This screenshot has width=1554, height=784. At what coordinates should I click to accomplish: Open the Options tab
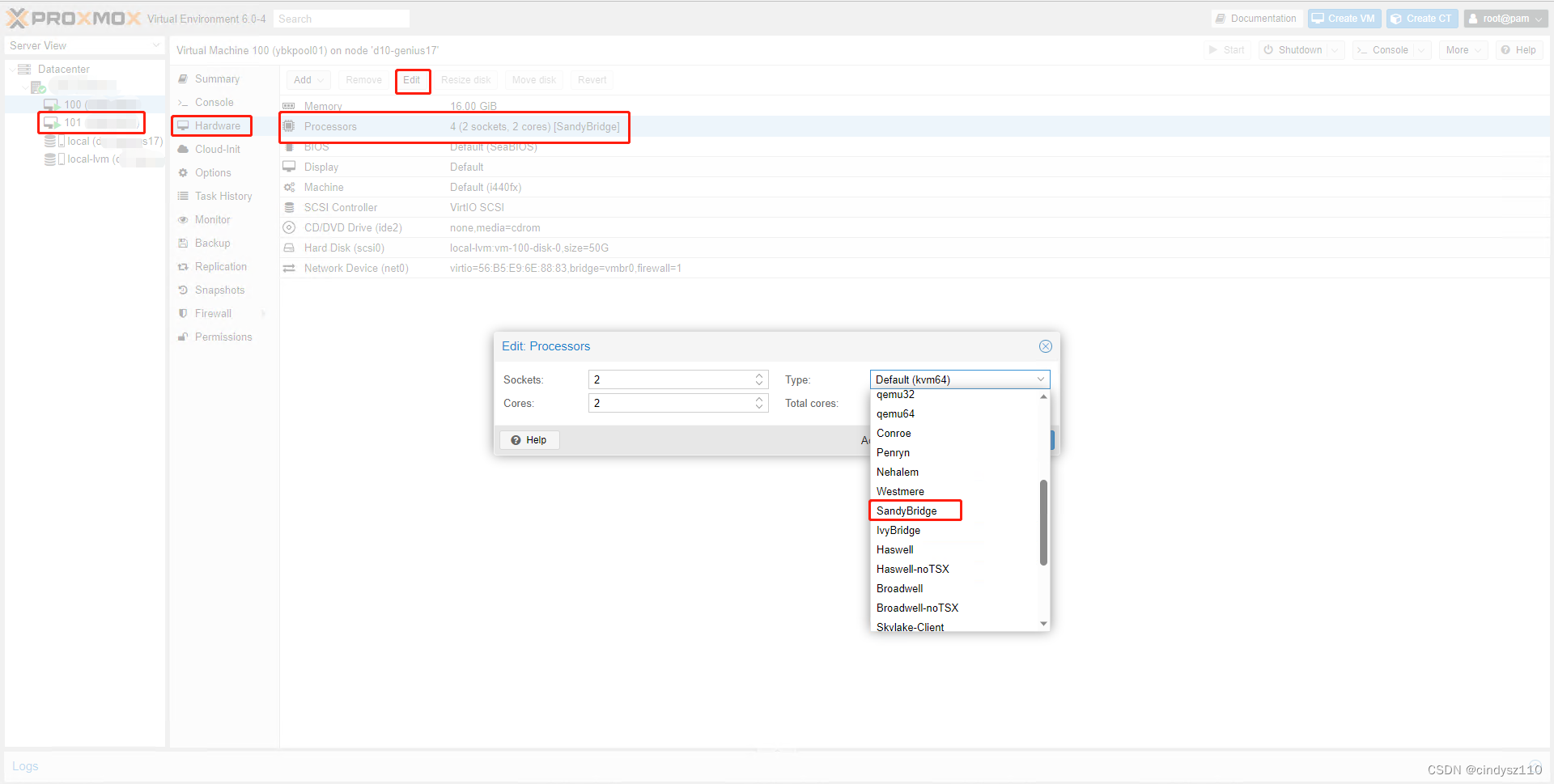click(213, 172)
